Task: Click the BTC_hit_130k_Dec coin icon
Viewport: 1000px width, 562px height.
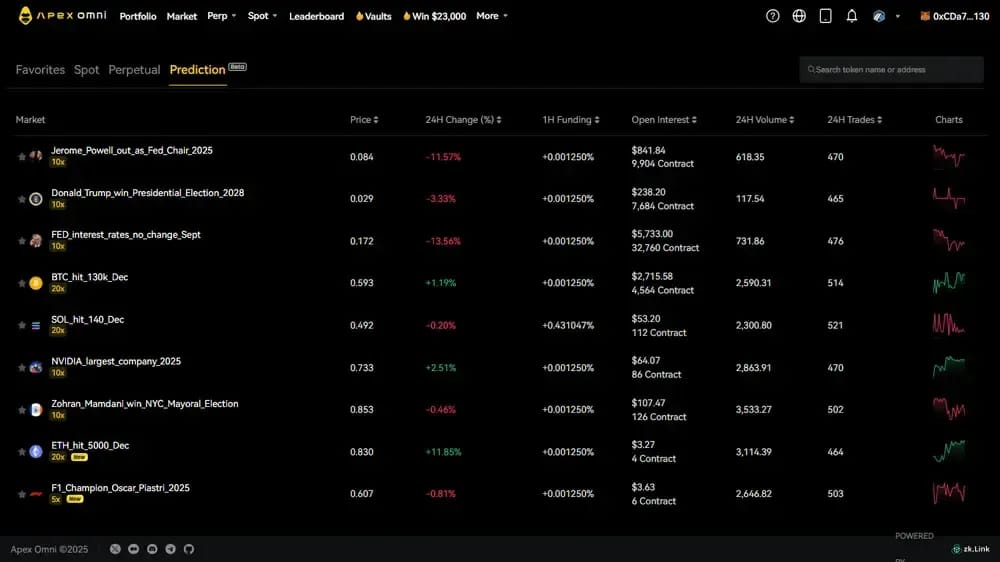Action: tap(36, 283)
